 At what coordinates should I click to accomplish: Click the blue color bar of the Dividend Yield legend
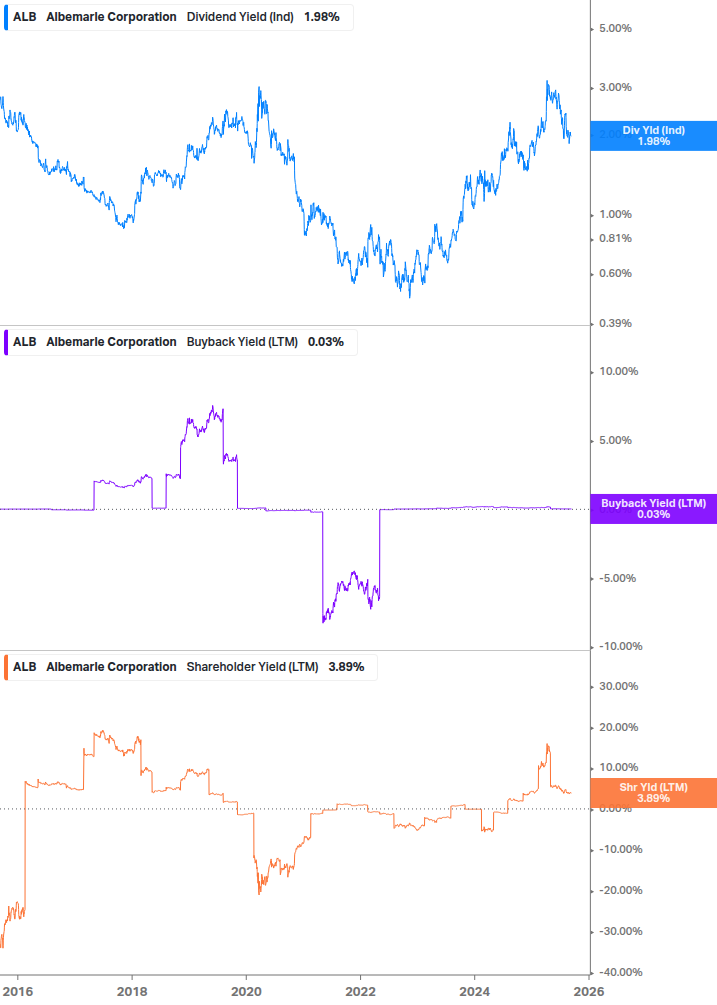[6, 17]
